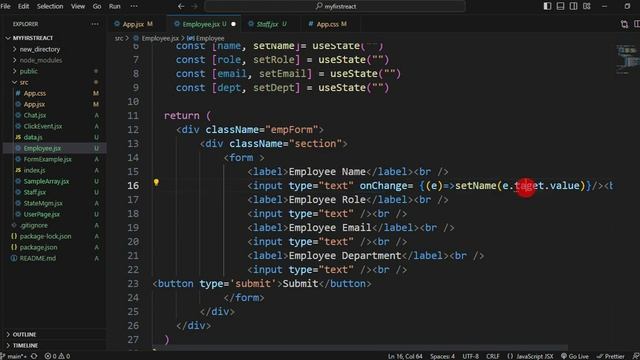
Task: Click the CRLF line ending indicator
Action: 493,356
